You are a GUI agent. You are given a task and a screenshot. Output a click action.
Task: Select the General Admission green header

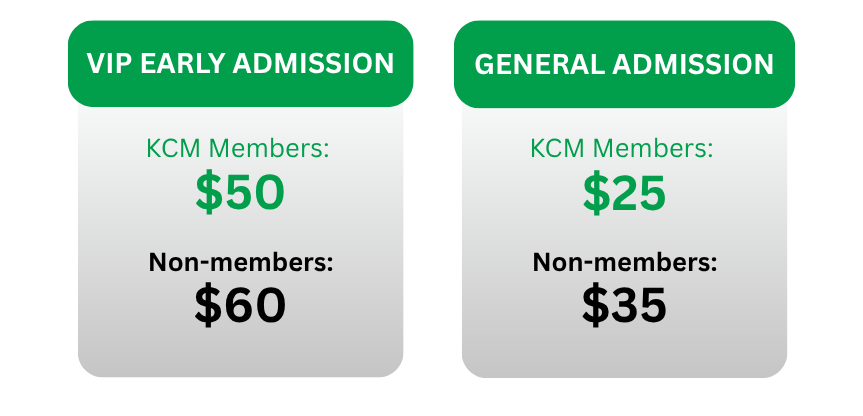tap(624, 64)
